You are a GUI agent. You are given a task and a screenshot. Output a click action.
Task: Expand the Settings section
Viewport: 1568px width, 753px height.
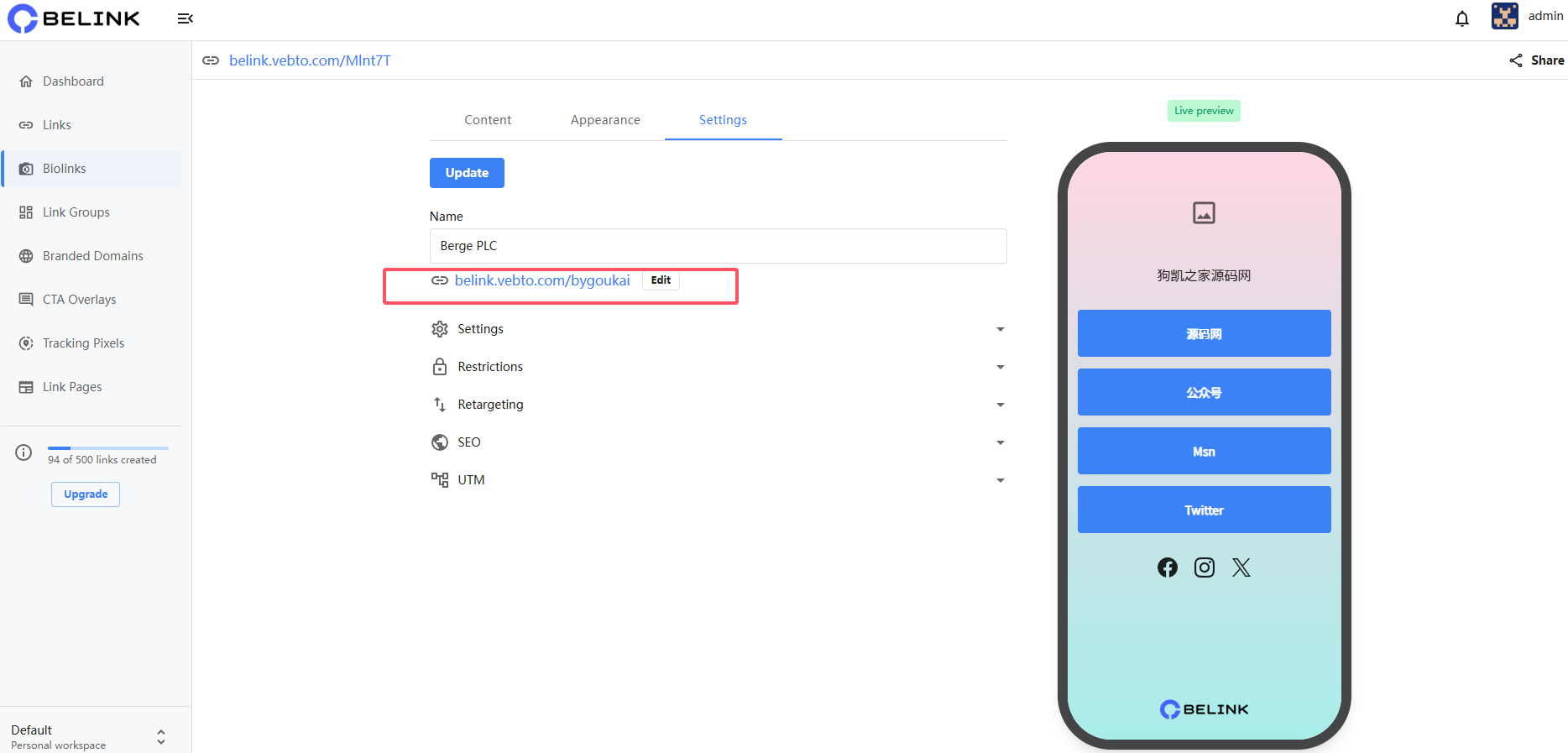717,329
